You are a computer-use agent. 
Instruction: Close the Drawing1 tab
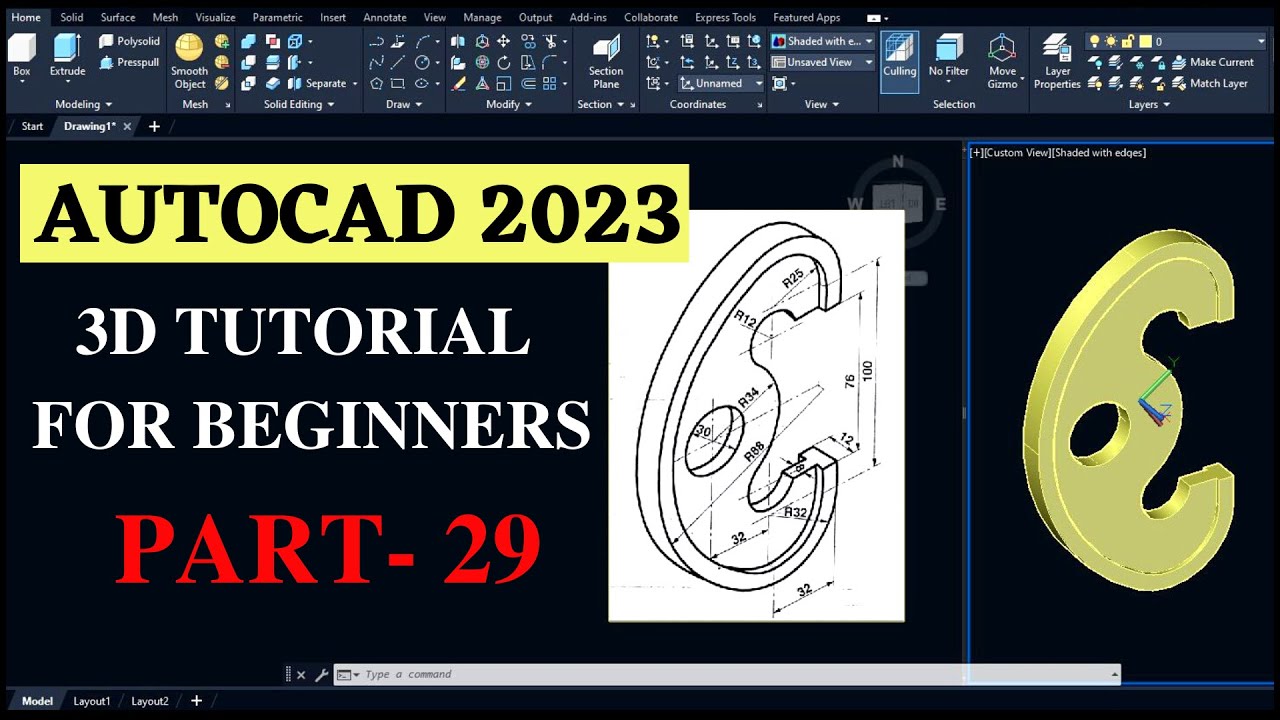(x=127, y=127)
